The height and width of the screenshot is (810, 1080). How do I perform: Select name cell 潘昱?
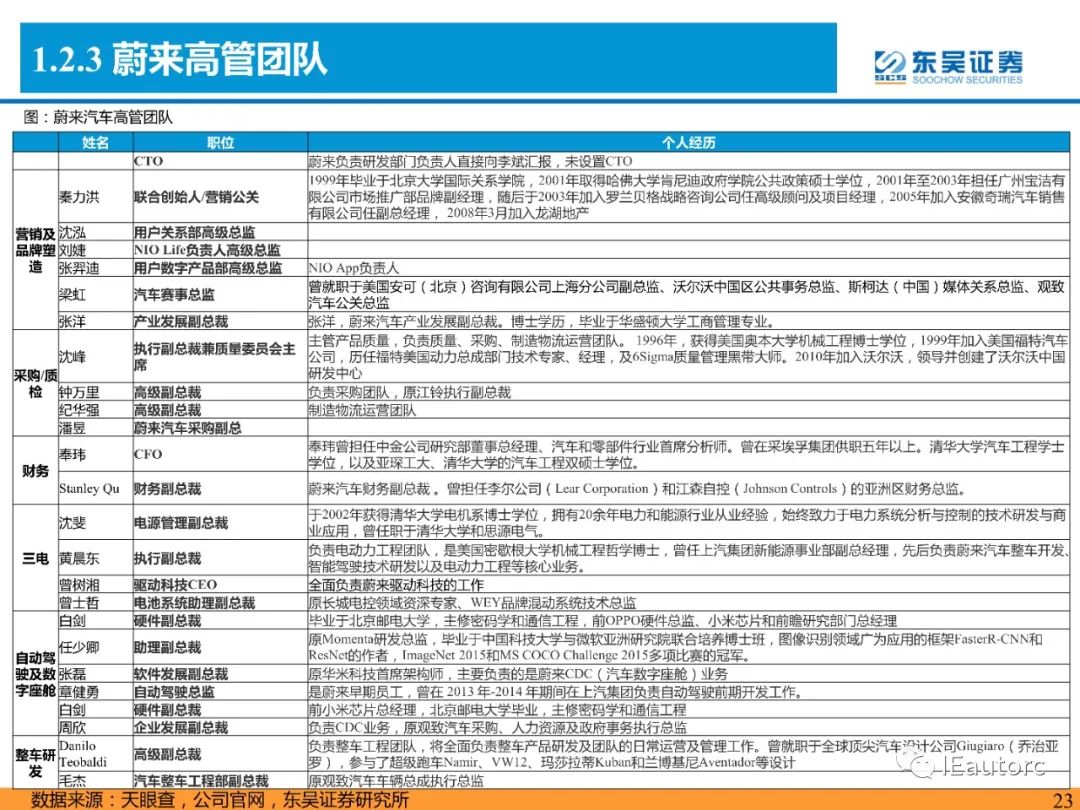[x=96, y=428]
